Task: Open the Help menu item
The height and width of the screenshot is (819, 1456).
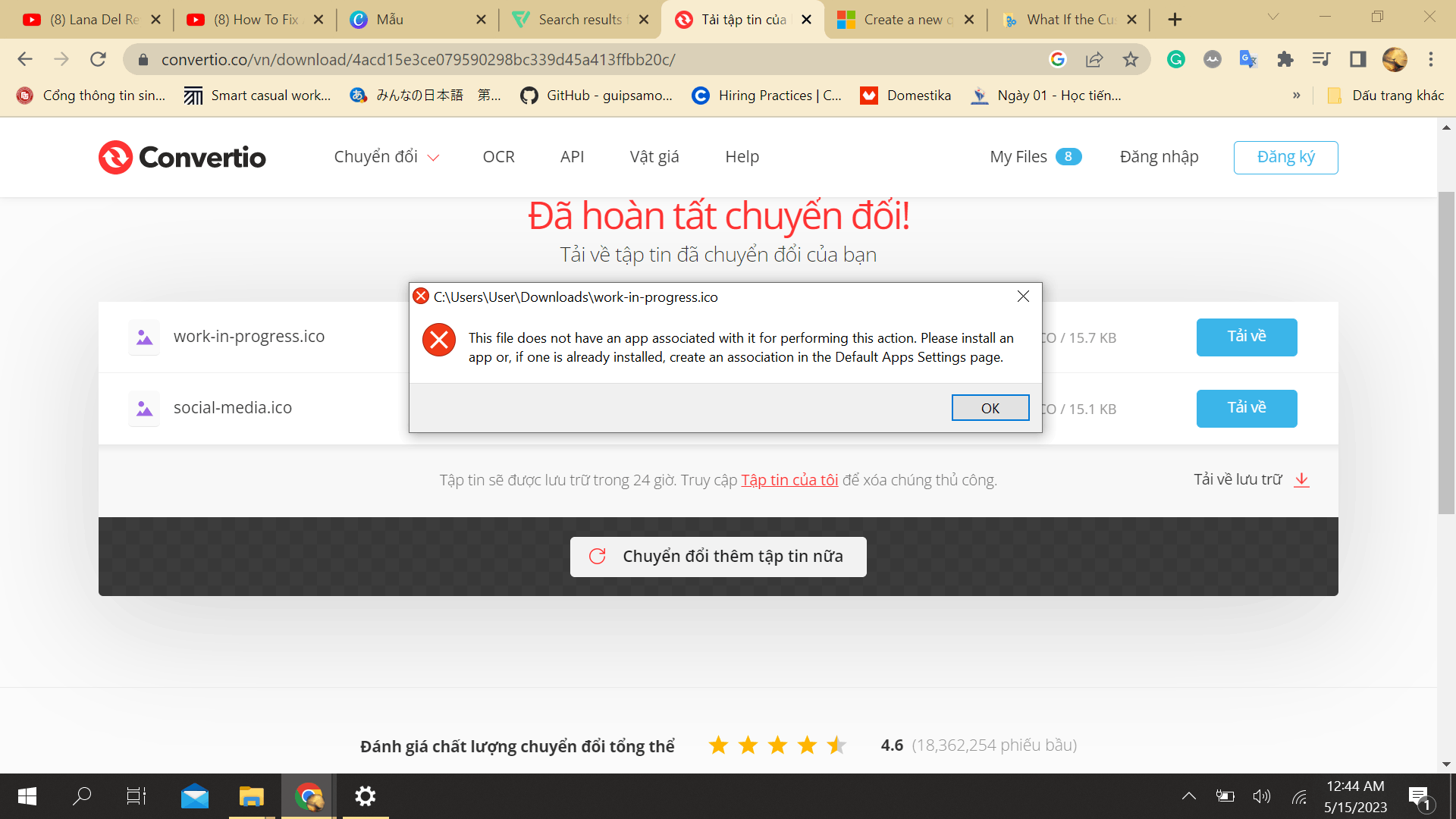Action: 742,157
